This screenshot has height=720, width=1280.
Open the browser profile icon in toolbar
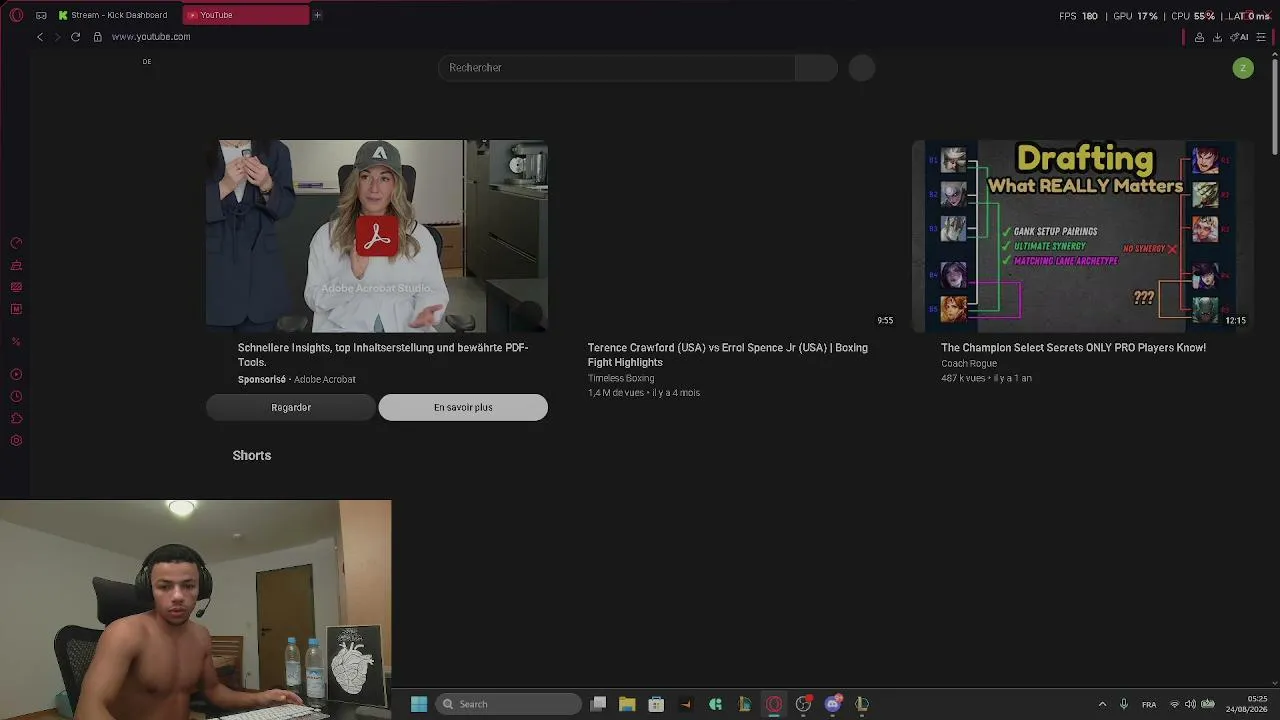coord(1199,37)
